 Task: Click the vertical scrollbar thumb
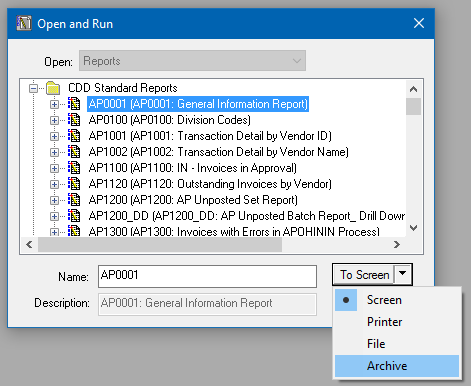click(x=413, y=106)
